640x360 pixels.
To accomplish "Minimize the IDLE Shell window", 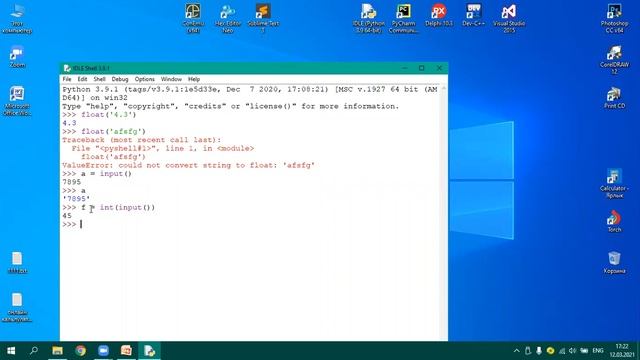I will pos(404,68).
